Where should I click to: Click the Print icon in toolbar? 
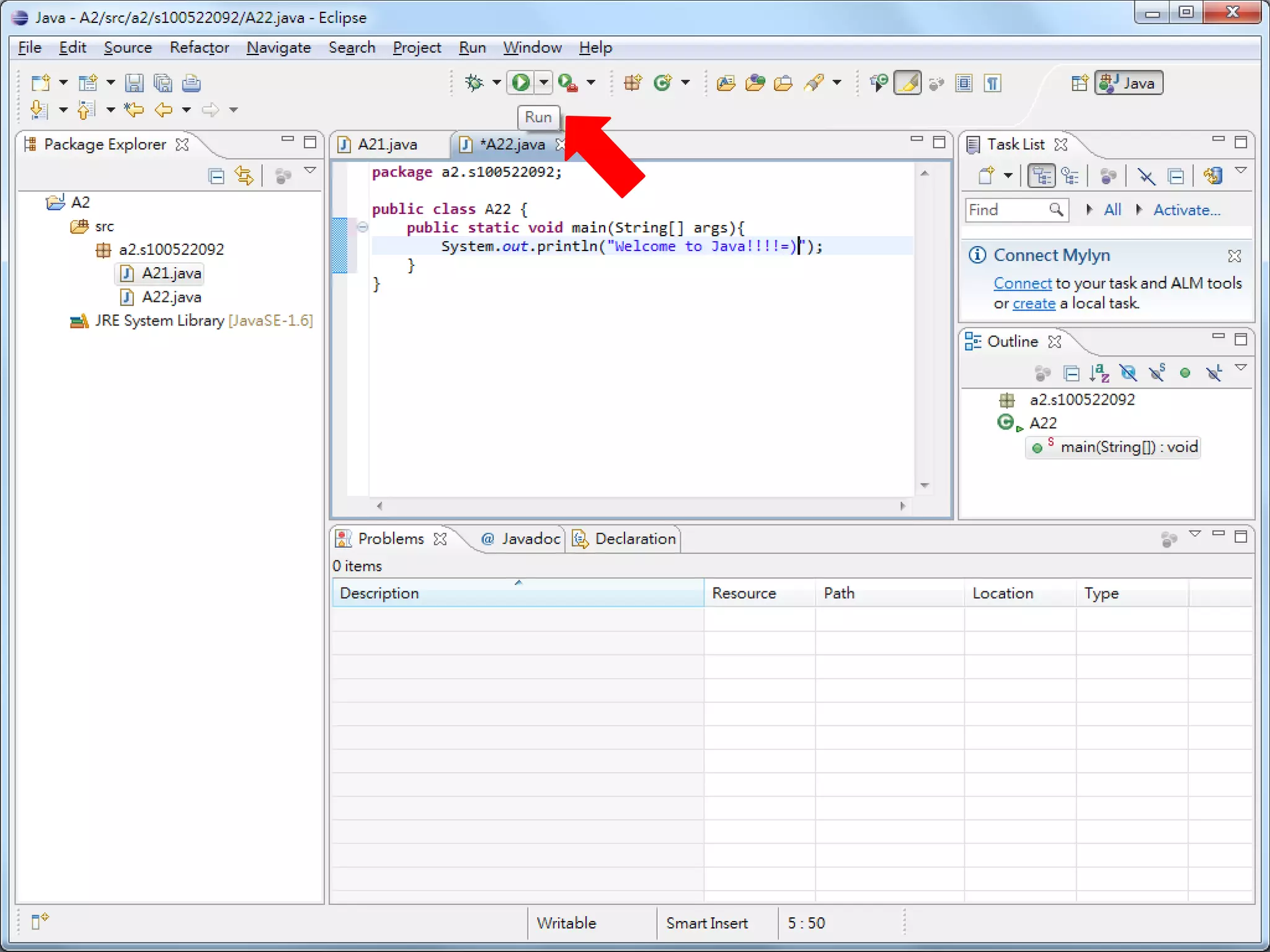(191, 82)
